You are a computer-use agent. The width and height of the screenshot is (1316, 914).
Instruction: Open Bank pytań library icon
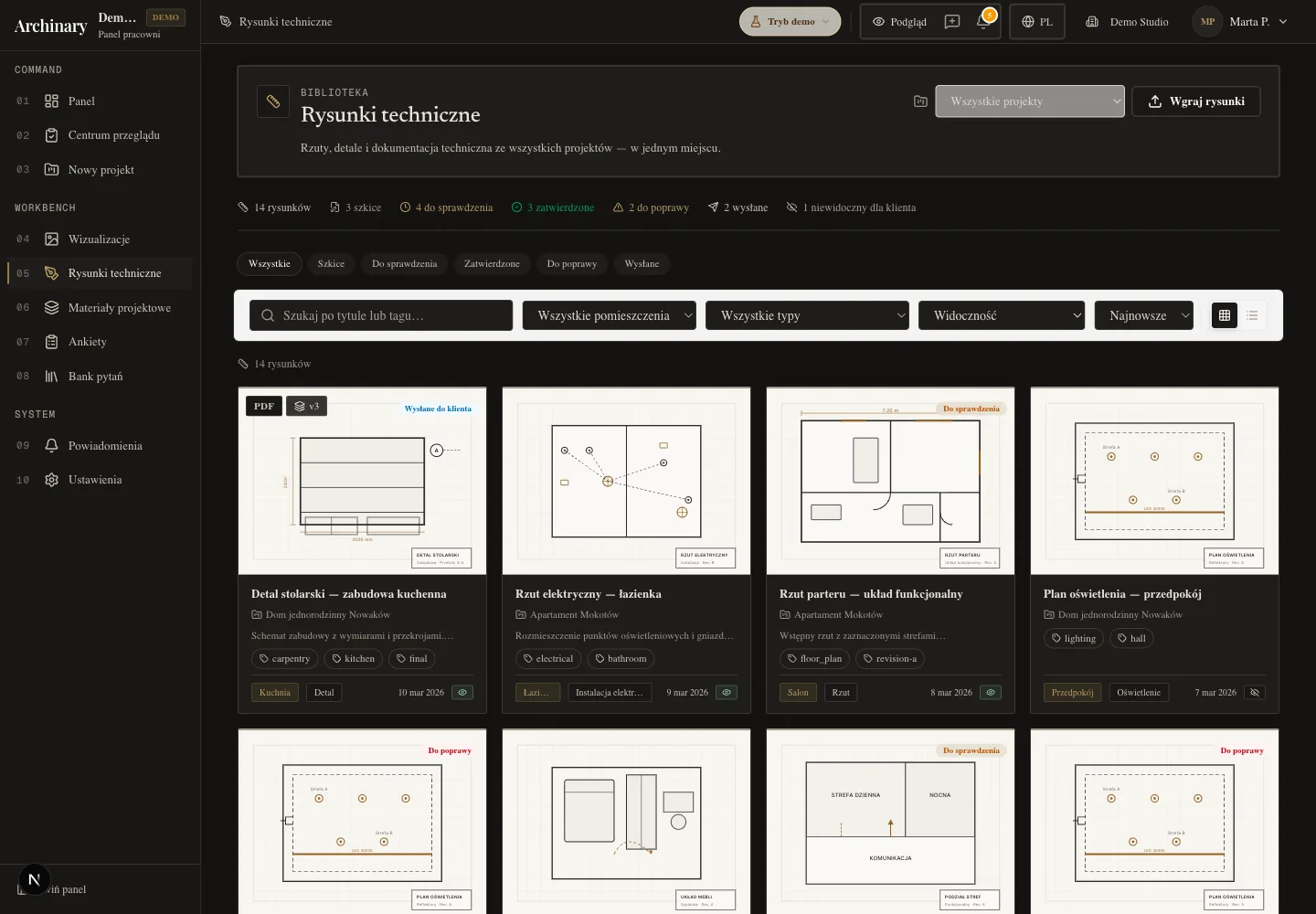pyautogui.click(x=51, y=377)
